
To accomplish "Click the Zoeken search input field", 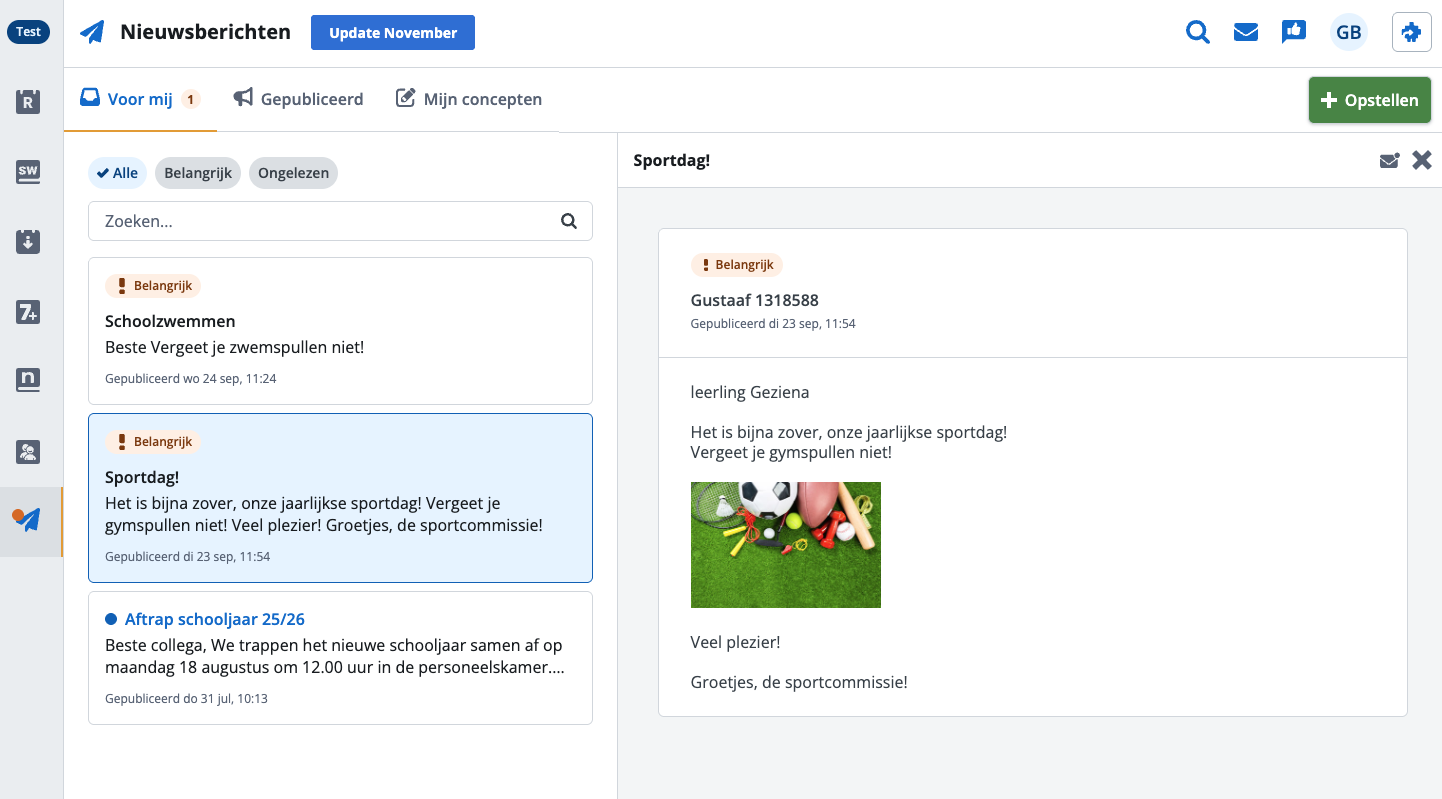I will click(x=326, y=222).
